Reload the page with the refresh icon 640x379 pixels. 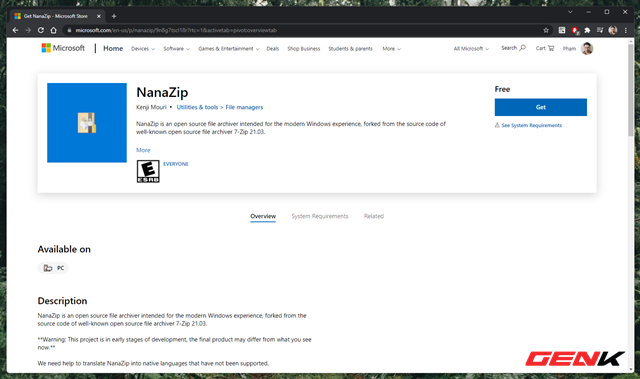tap(41, 30)
